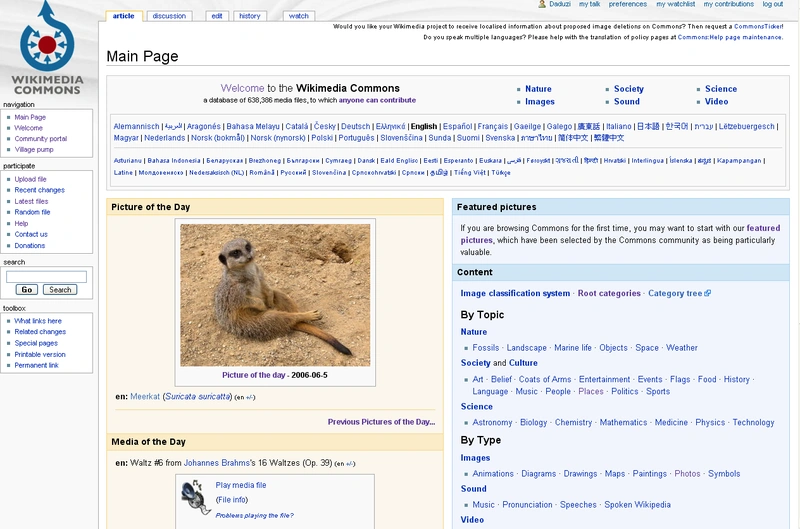Click the user icon beside Daduzi
This screenshot has width=800, height=529.
tap(542, 4)
